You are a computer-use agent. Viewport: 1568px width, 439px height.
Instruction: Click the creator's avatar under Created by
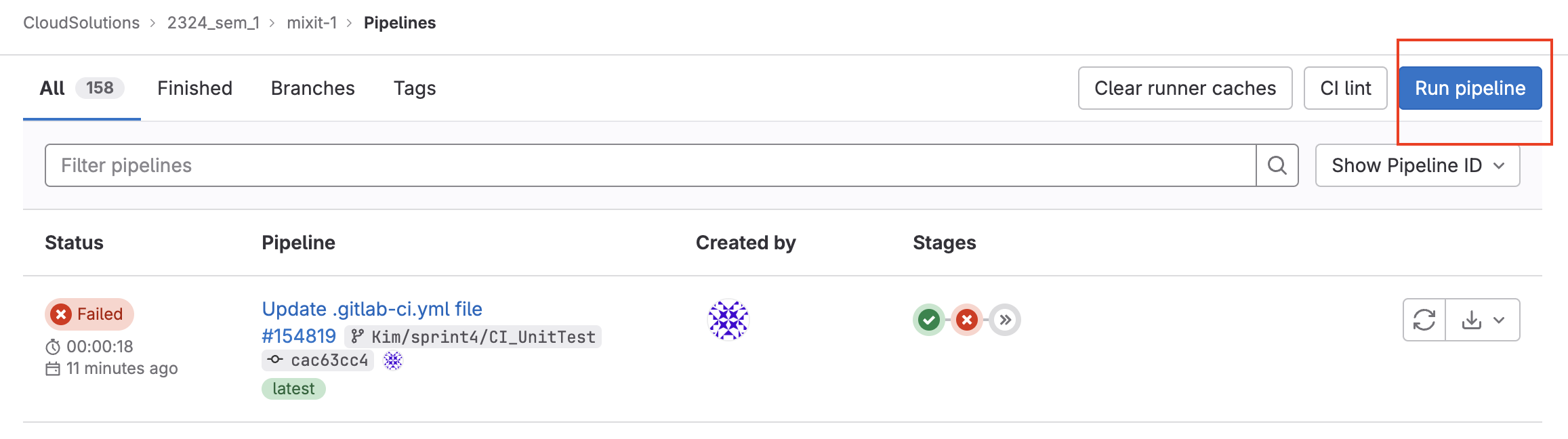point(728,320)
